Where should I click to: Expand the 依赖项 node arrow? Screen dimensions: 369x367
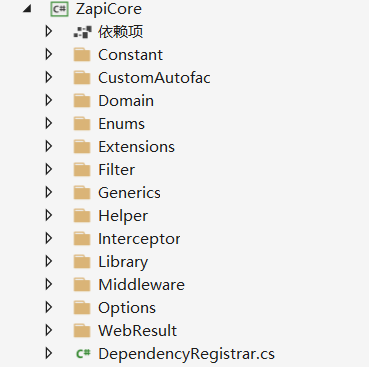(49, 31)
